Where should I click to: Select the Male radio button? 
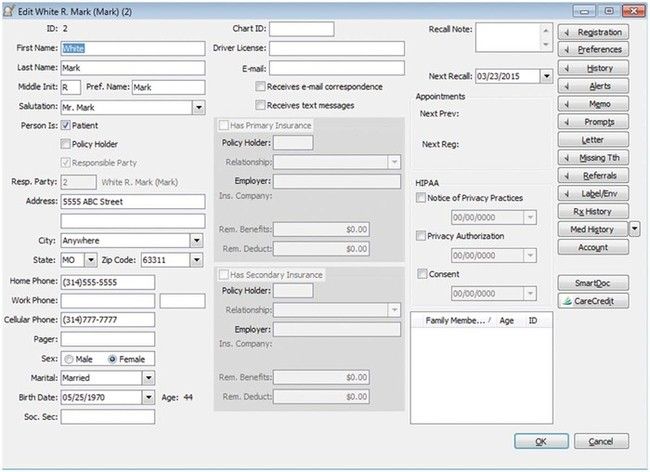click(x=68, y=359)
